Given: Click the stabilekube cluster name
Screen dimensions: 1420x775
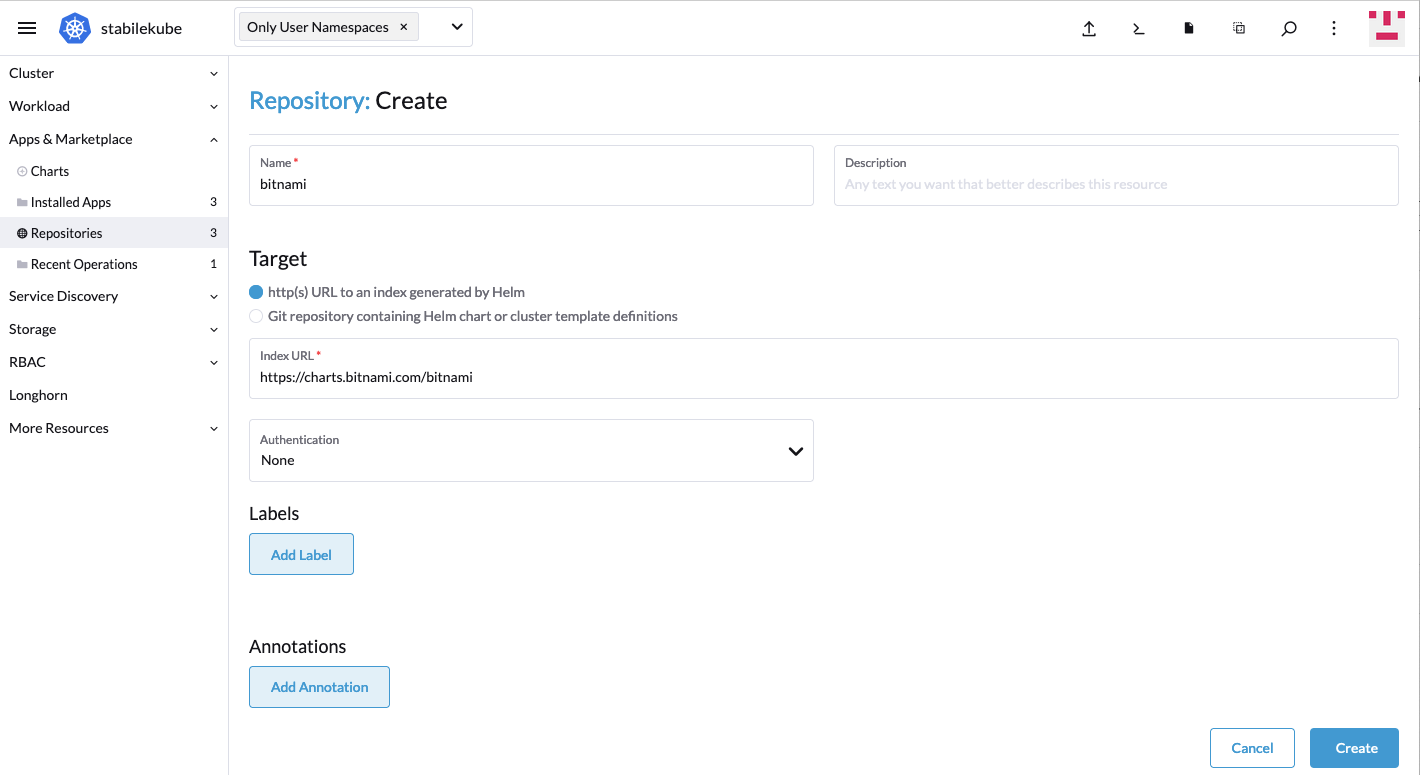Looking at the screenshot, I should 141,28.
